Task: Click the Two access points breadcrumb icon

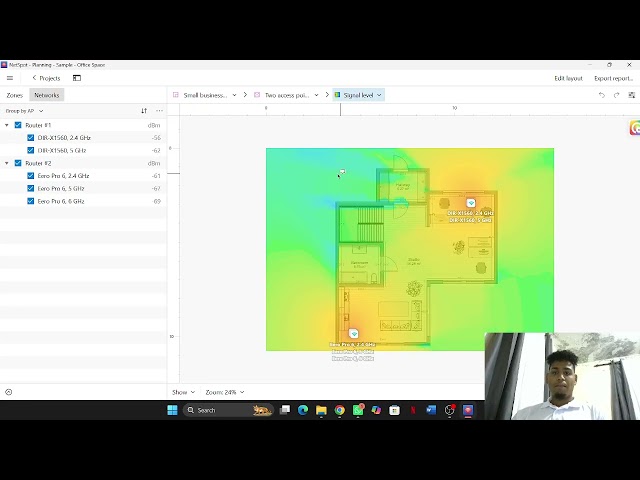Action: pyautogui.click(x=257, y=95)
